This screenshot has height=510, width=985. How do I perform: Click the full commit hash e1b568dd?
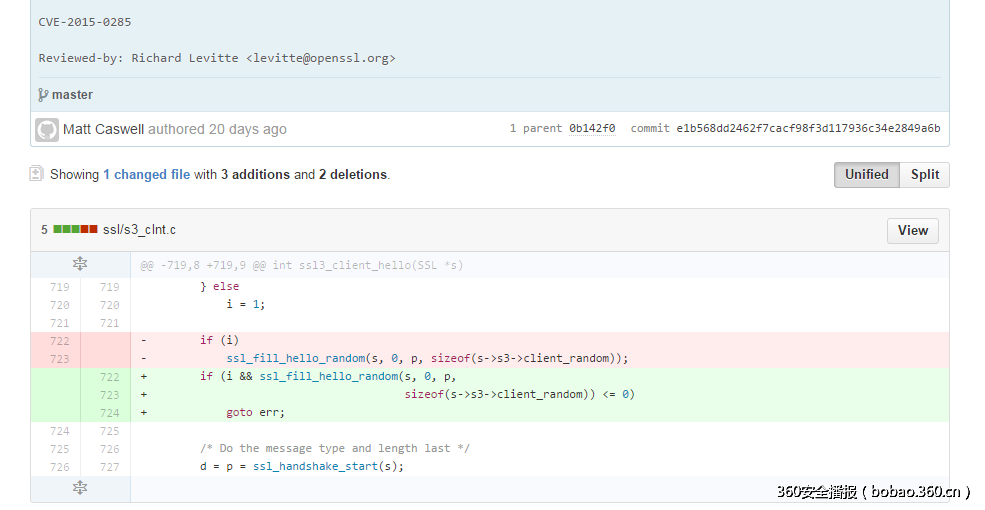pos(808,128)
